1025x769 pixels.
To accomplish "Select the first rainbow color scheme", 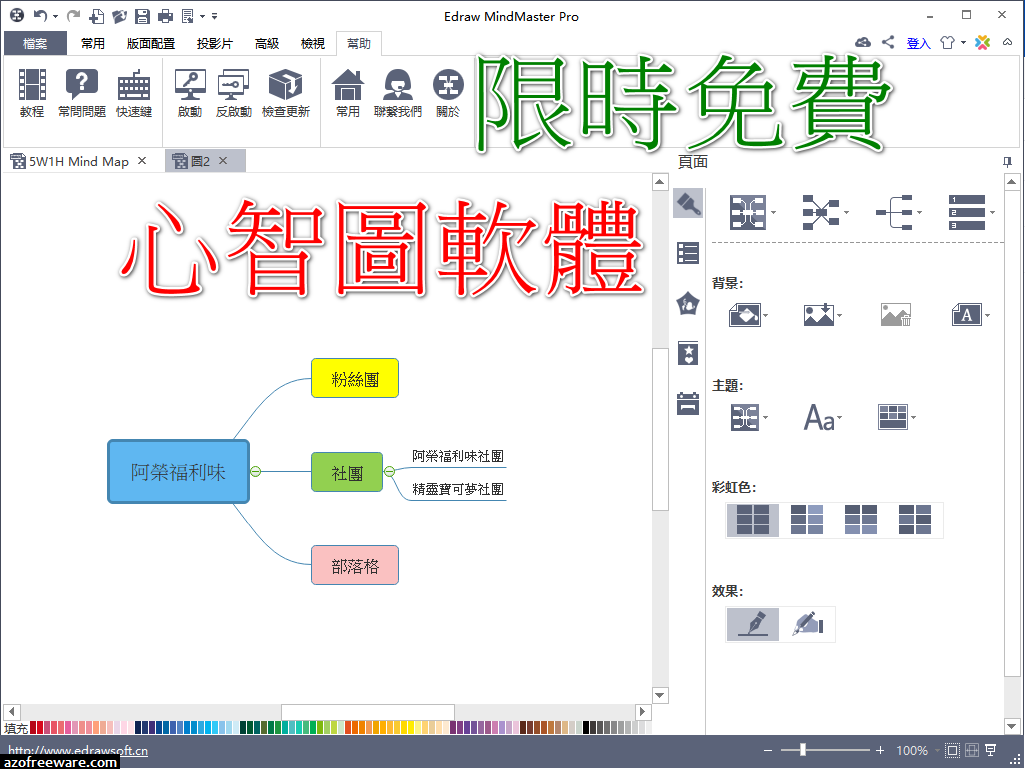I will pyautogui.click(x=753, y=520).
